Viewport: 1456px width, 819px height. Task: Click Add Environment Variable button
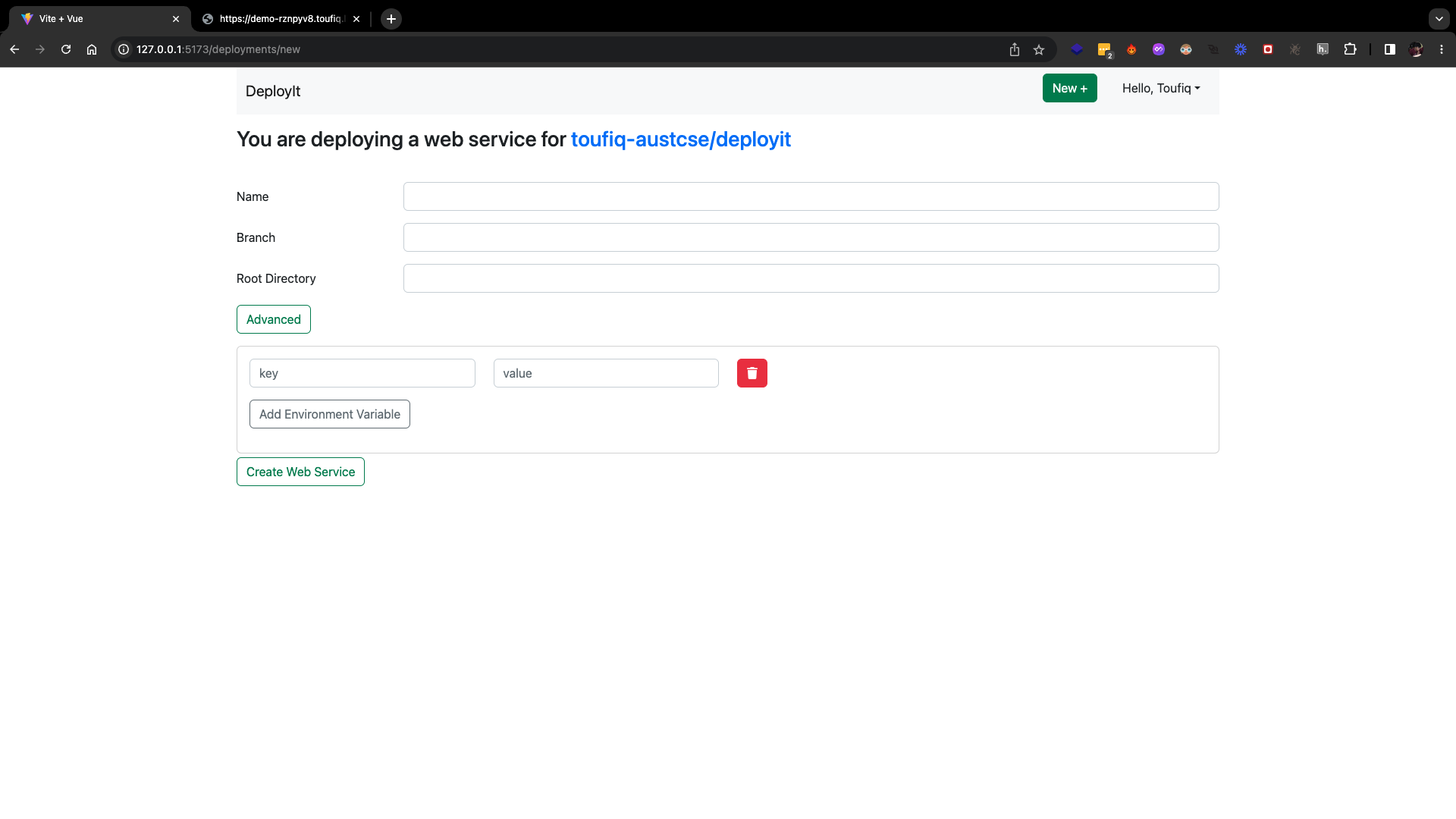(329, 414)
